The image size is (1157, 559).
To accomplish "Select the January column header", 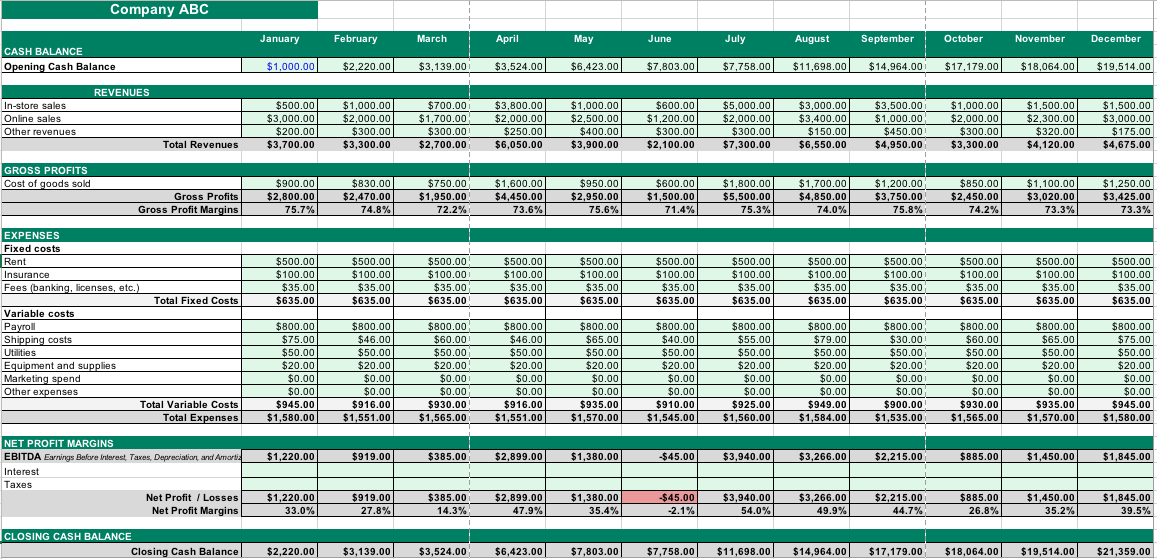I will 280,38.
